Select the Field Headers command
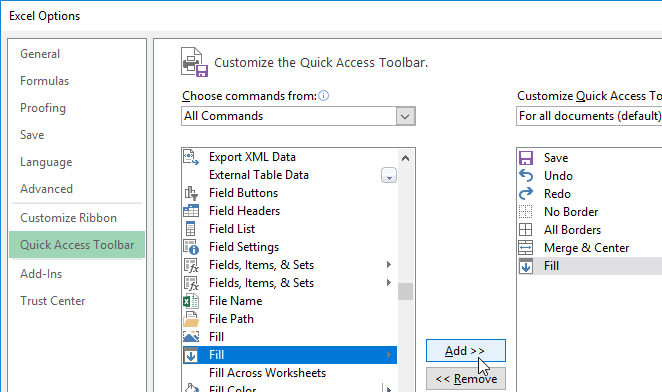 [x=290, y=211]
